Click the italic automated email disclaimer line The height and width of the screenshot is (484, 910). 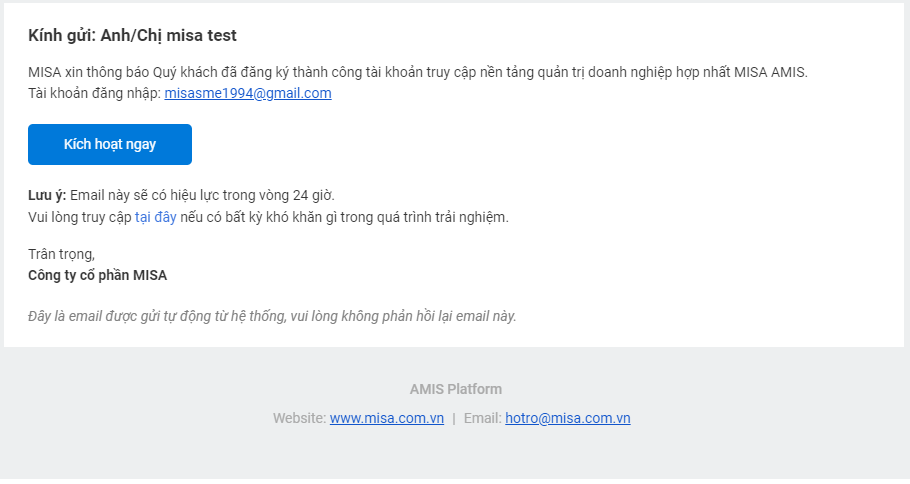point(272,316)
